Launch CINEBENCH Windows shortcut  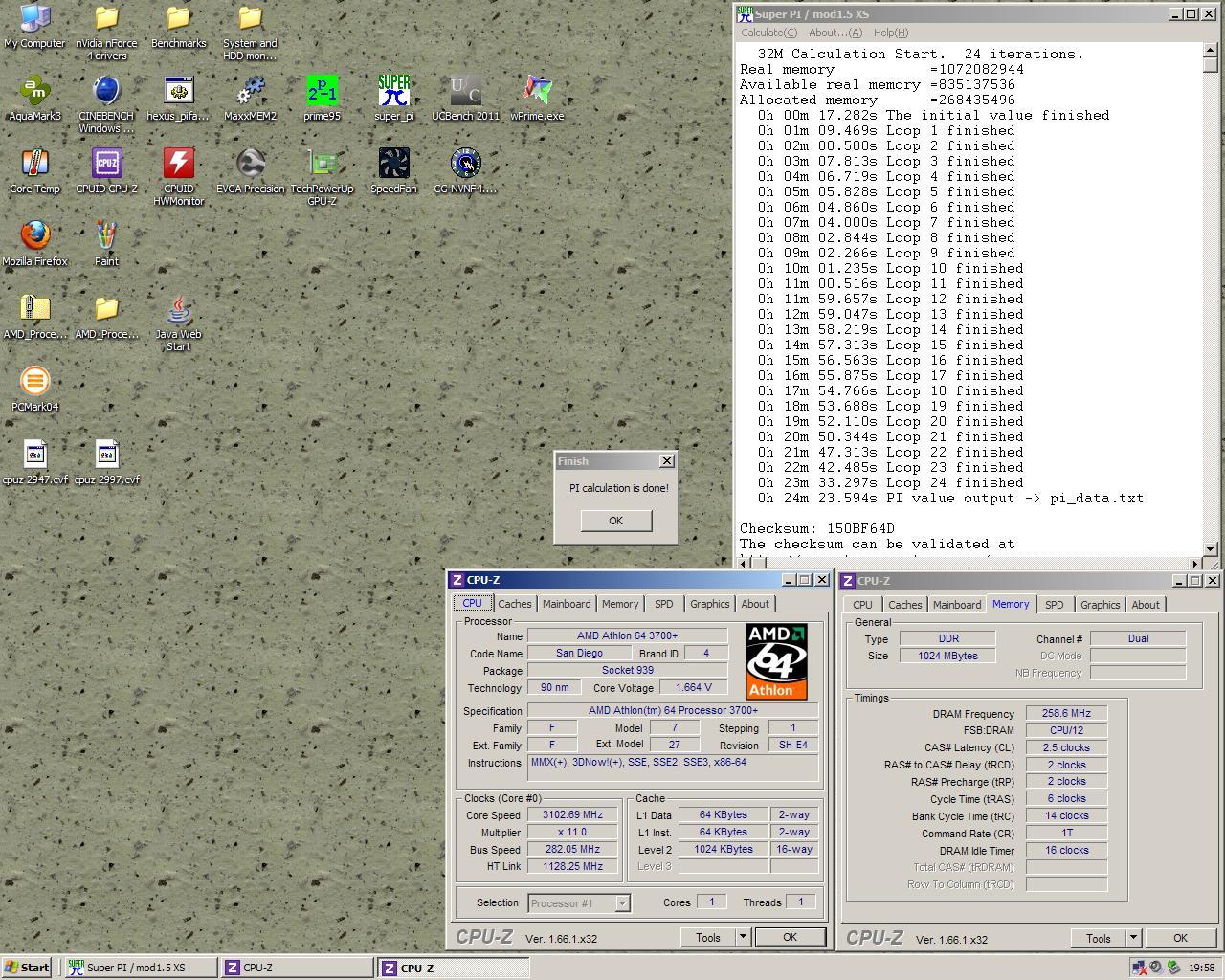tap(106, 105)
